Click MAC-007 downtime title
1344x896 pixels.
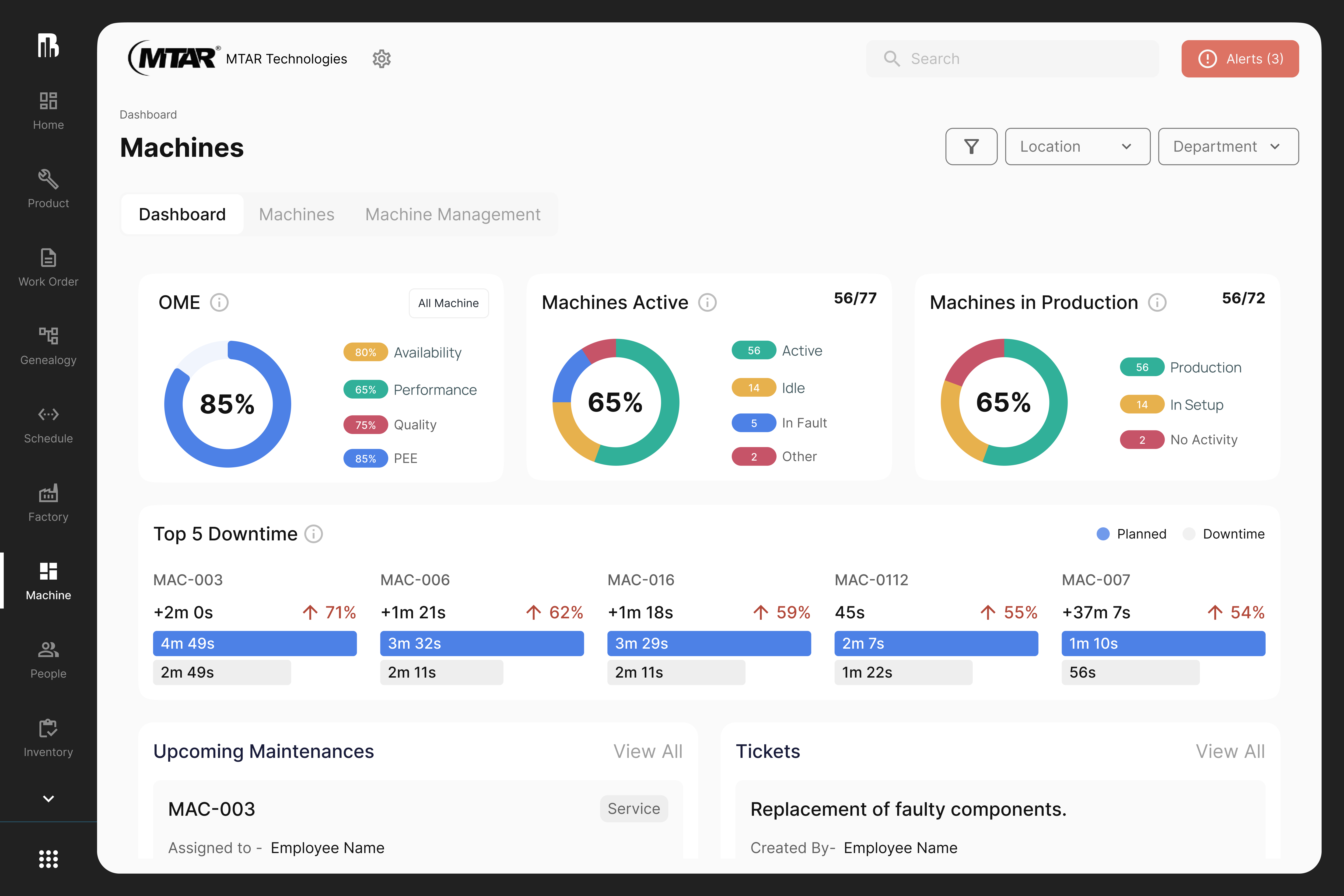tap(1095, 580)
